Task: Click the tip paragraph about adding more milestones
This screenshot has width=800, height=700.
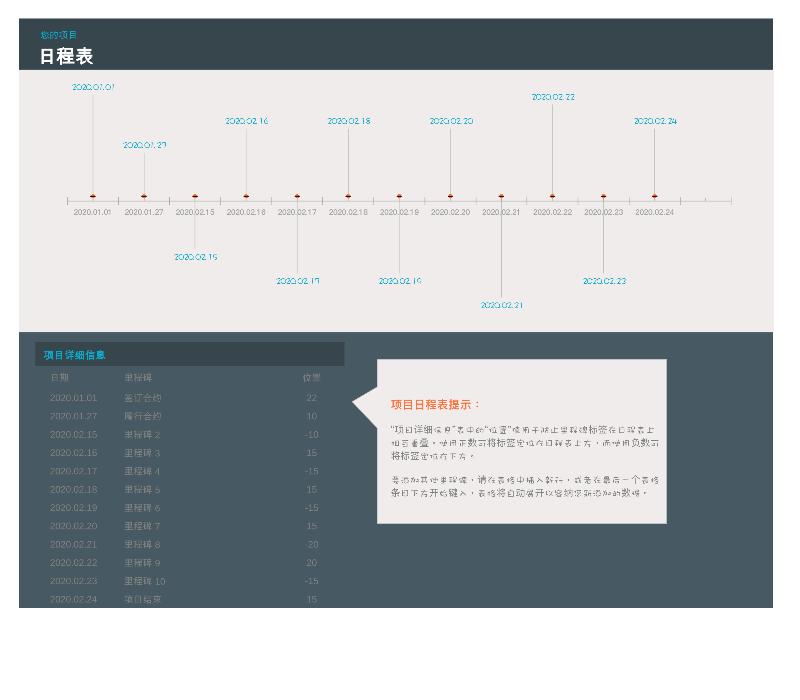Action: [525, 487]
